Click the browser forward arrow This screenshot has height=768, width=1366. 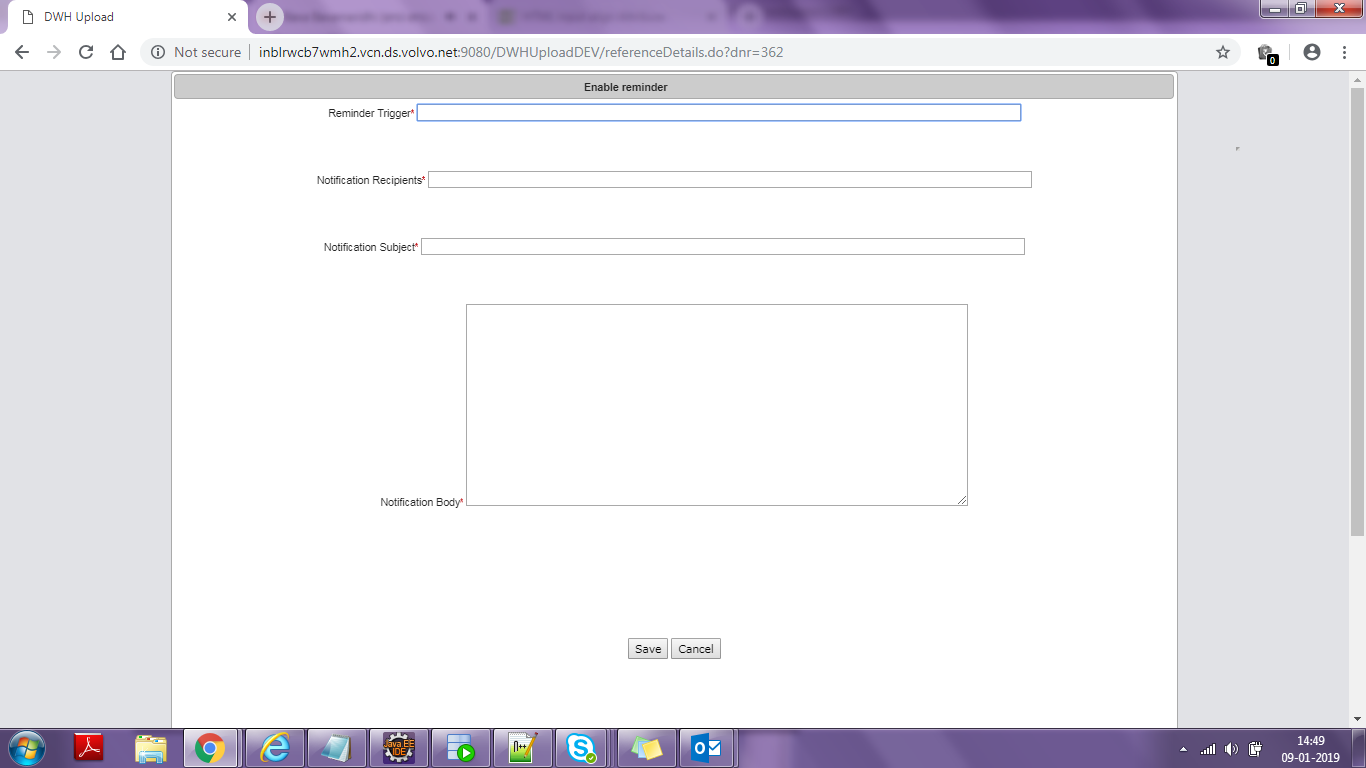[x=54, y=52]
